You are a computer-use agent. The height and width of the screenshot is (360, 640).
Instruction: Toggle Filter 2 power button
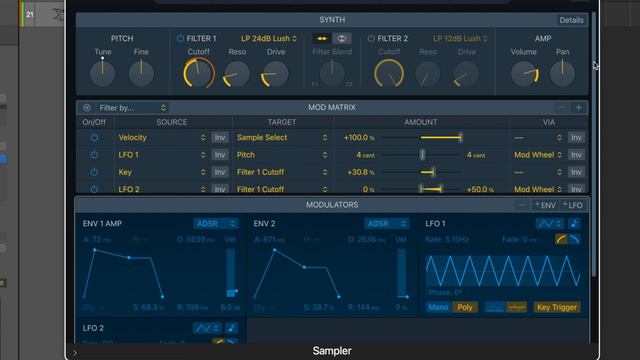coord(371,38)
